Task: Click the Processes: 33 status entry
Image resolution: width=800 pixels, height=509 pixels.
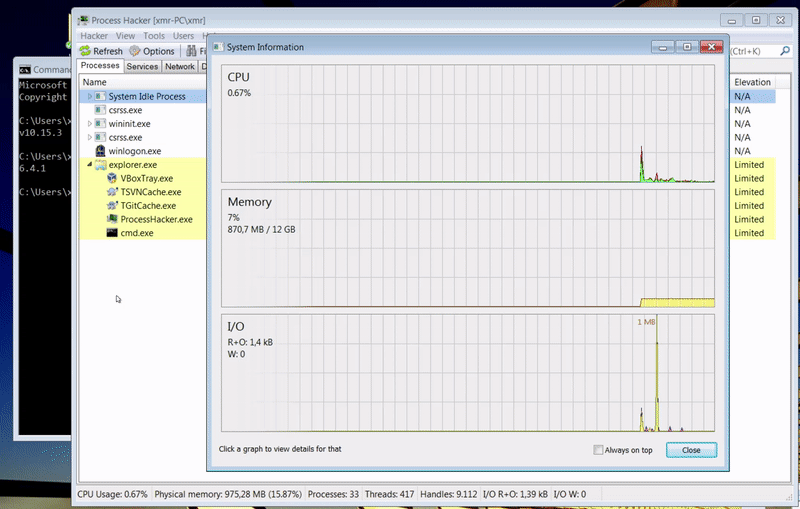Action: 333,494
